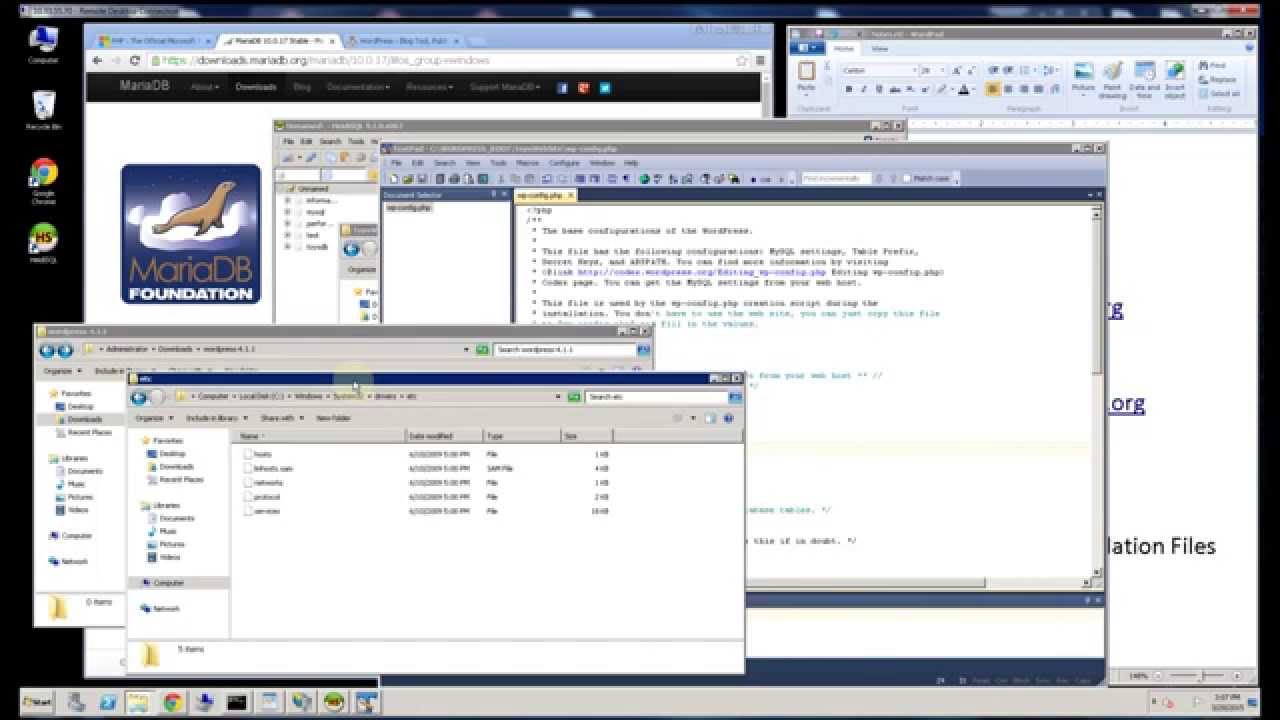Reload the MariaDB downloads page
Image resolution: width=1280 pixels, height=720 pixels.
pyautogui.click(x=135, y=60)
